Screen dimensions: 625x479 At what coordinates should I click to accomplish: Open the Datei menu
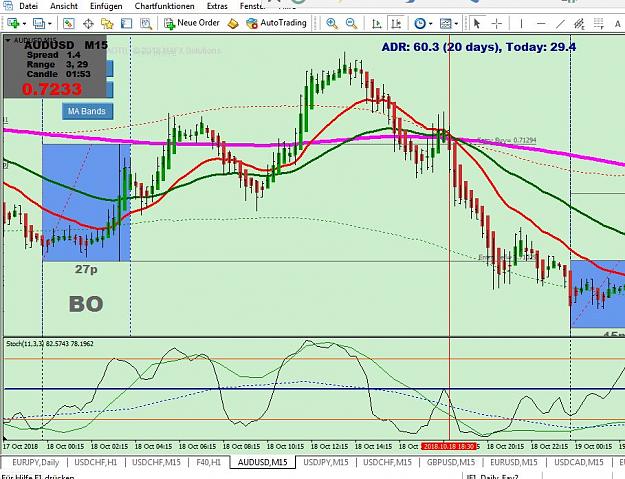point(28,6)
